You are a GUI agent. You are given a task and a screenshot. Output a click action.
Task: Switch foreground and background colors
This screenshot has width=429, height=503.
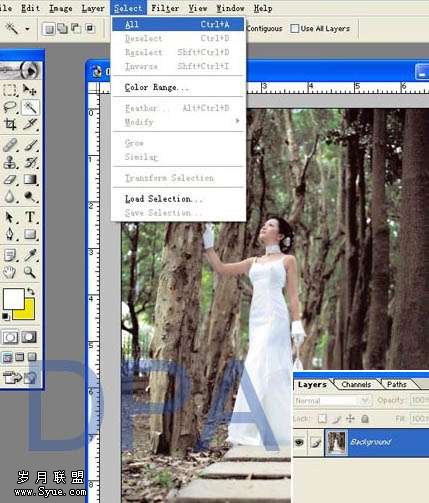point(31,292)
